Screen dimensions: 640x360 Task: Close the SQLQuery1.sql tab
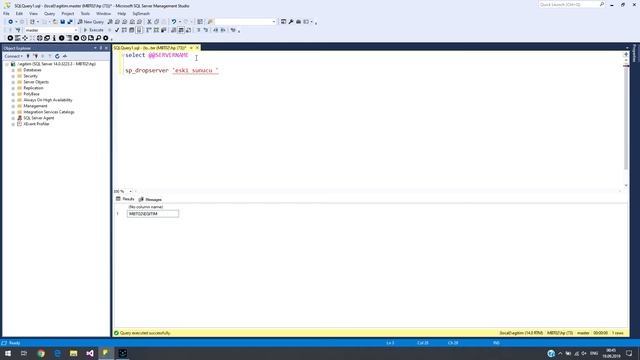[x=198, y=48]
